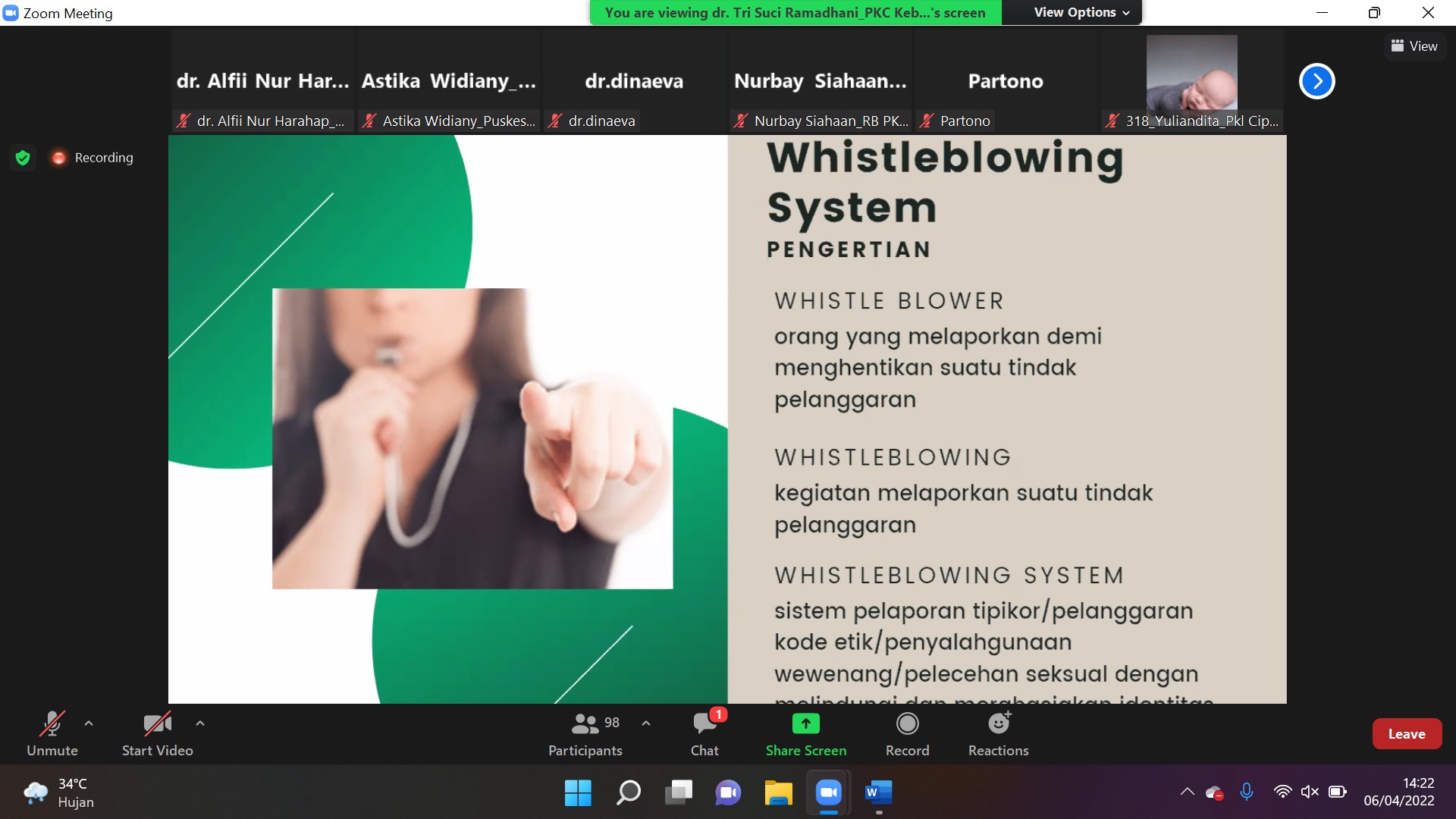Show hidden system tray icons
This screenshot has height=819, width=1456.
(1188, 792)
